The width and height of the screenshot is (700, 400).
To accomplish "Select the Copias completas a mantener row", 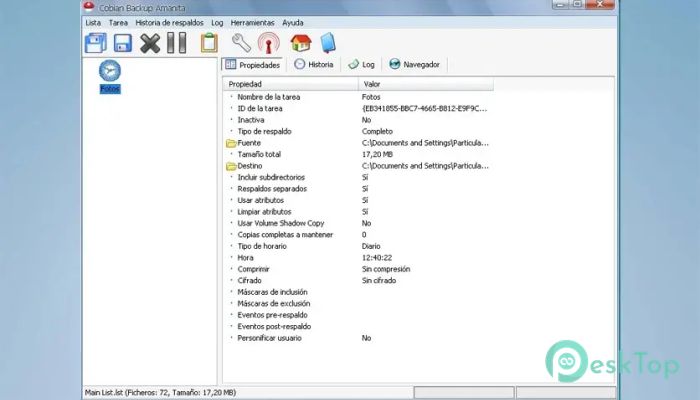I will (x=358, y=235).
